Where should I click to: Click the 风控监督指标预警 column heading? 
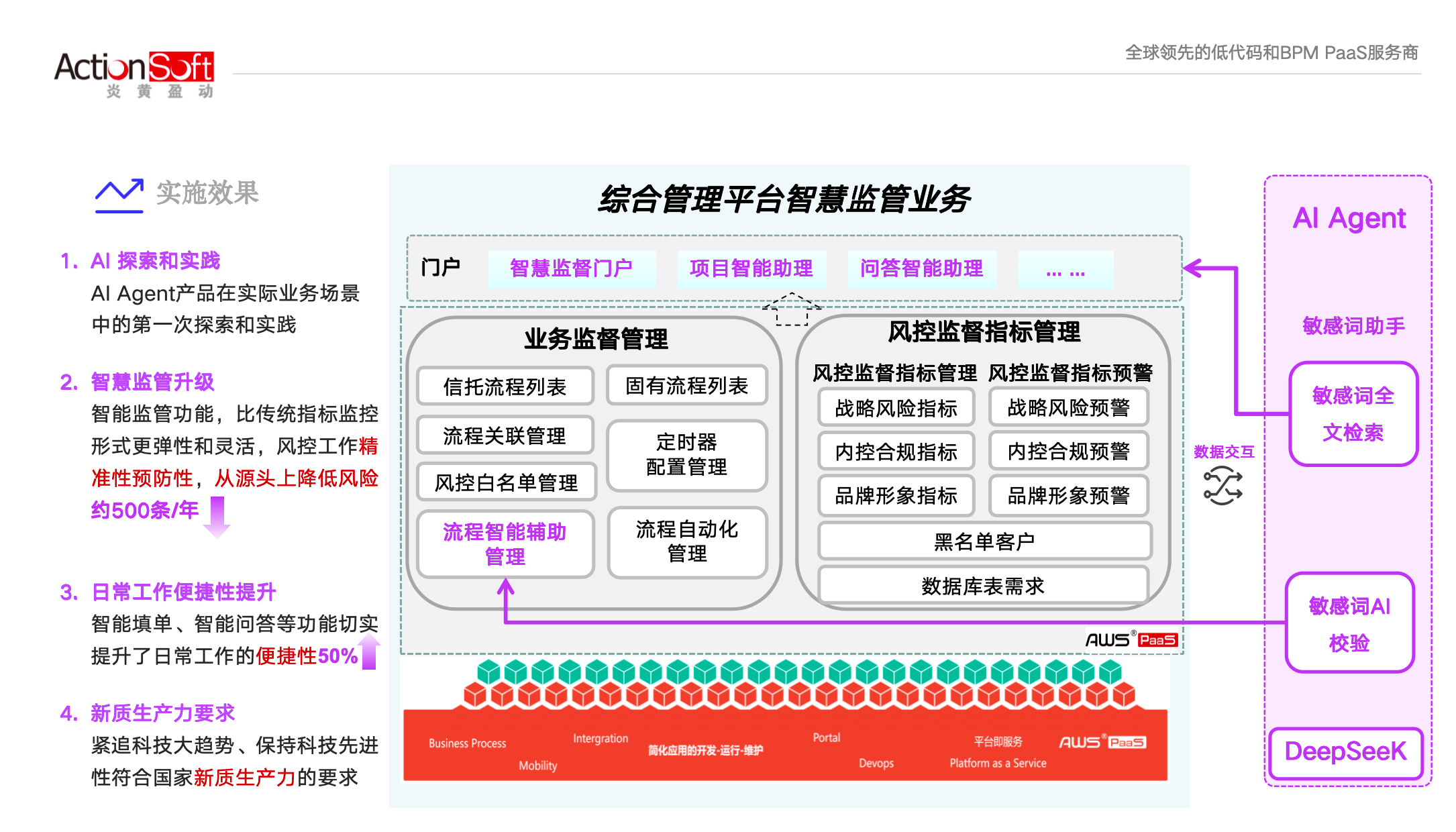tap(1070, 372)
